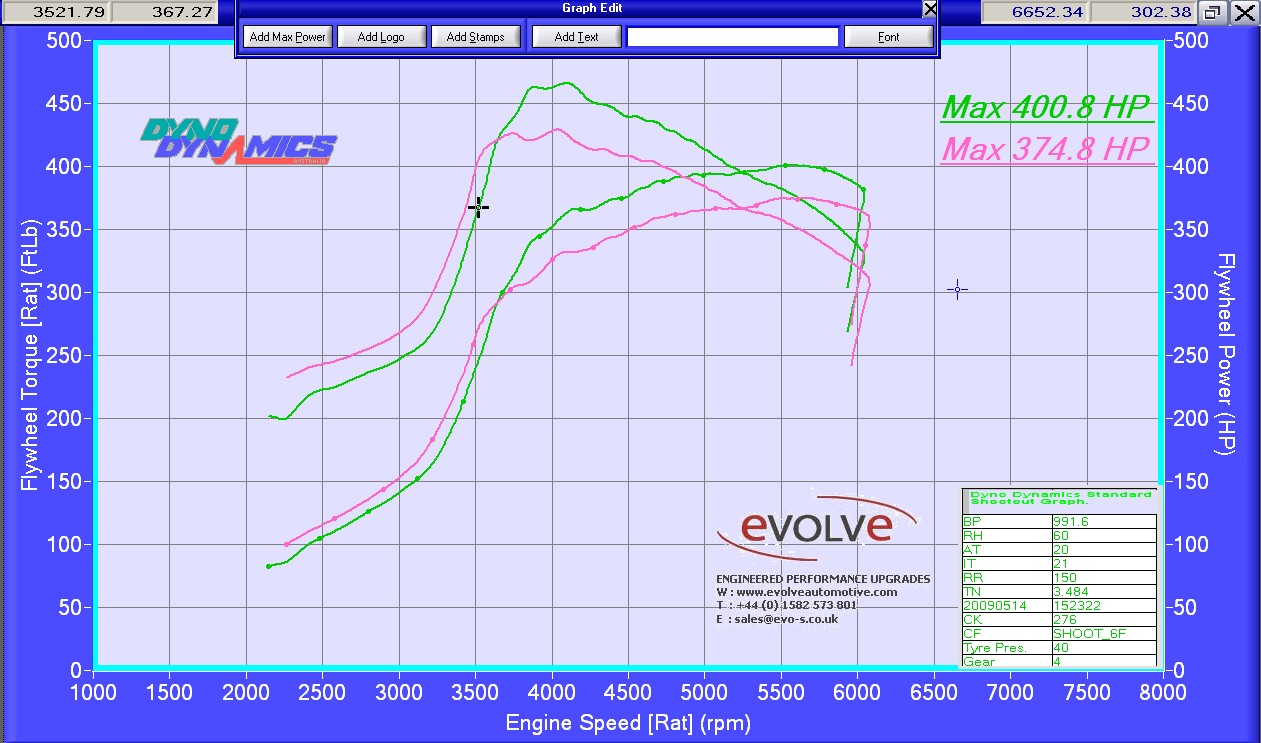
Task: Click Add Text in the Graph Edit toolbar
Action: (576, 36)
